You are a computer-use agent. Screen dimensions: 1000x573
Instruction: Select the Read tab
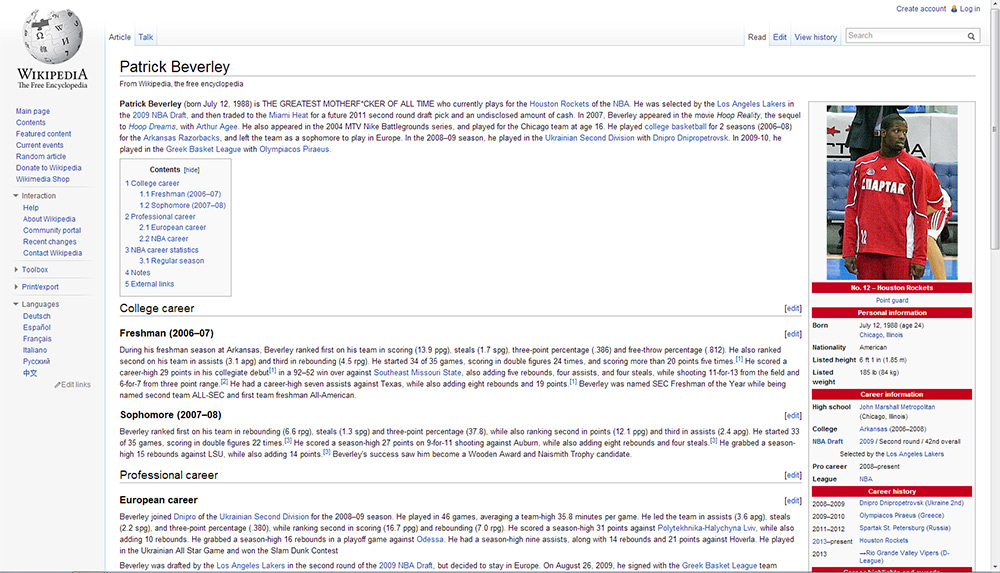coord(757,37)
